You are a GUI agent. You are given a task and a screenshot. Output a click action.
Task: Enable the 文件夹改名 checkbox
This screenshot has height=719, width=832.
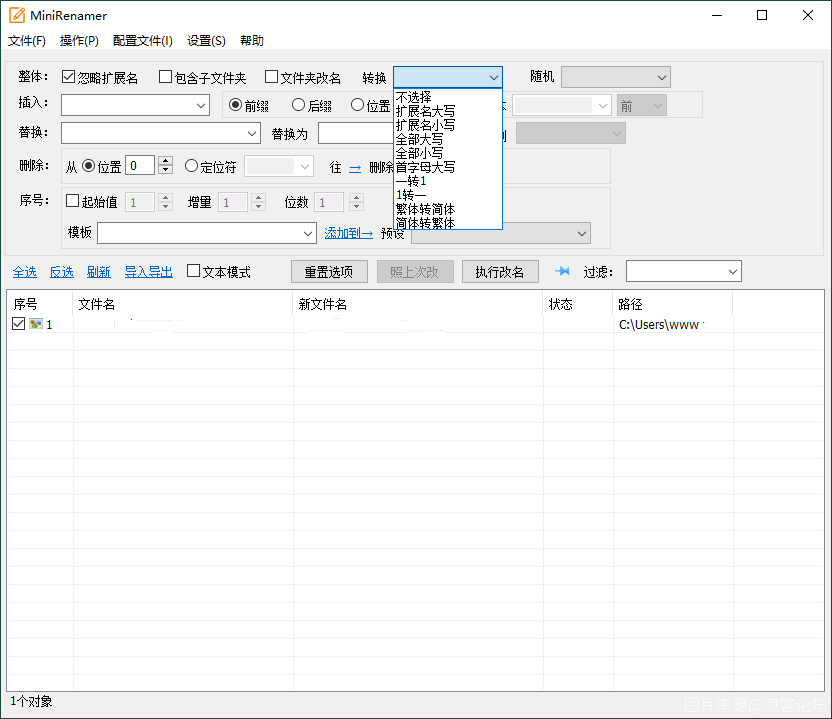point(271,77)
